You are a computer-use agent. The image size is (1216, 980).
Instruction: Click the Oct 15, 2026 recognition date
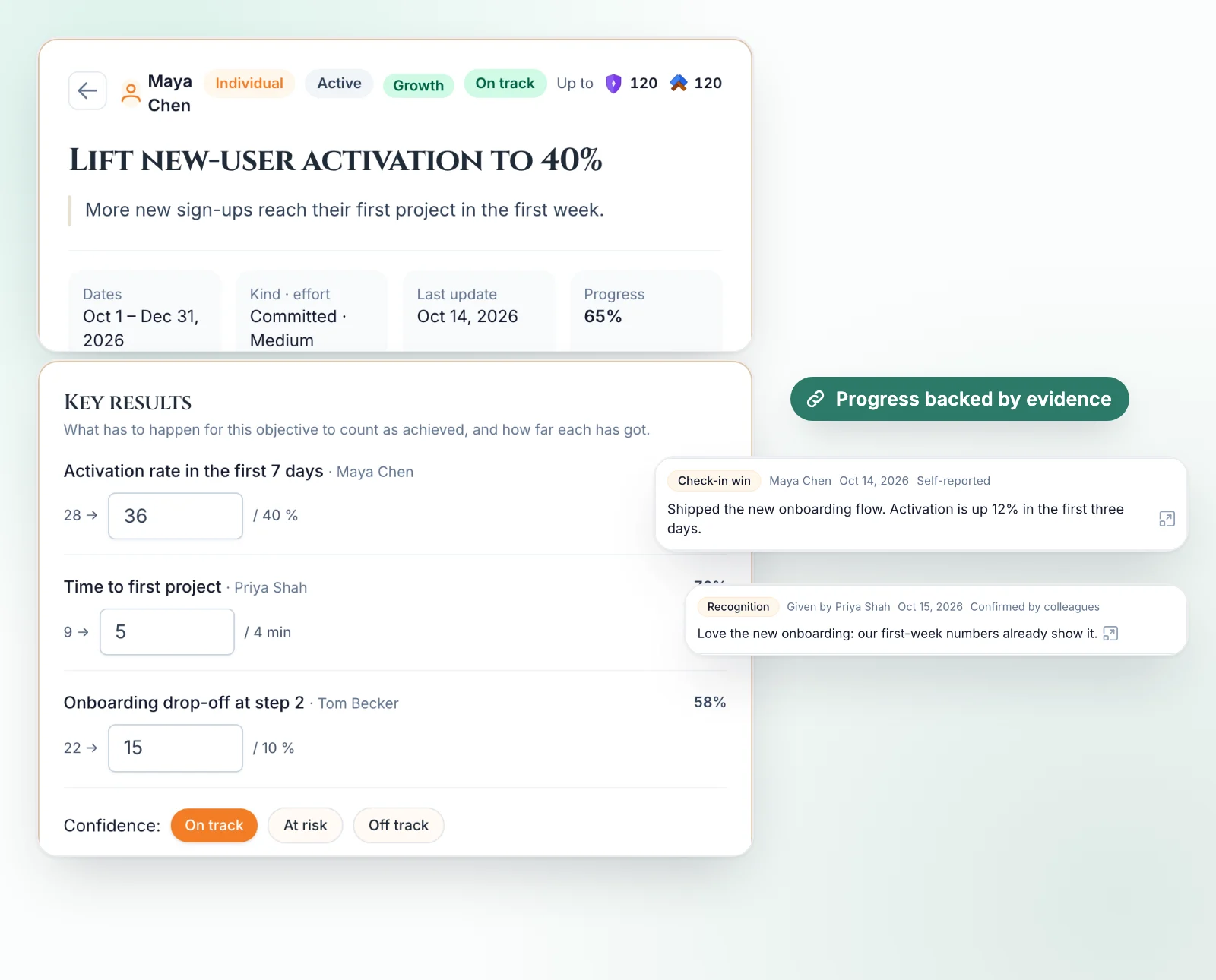tap(930, 607)
